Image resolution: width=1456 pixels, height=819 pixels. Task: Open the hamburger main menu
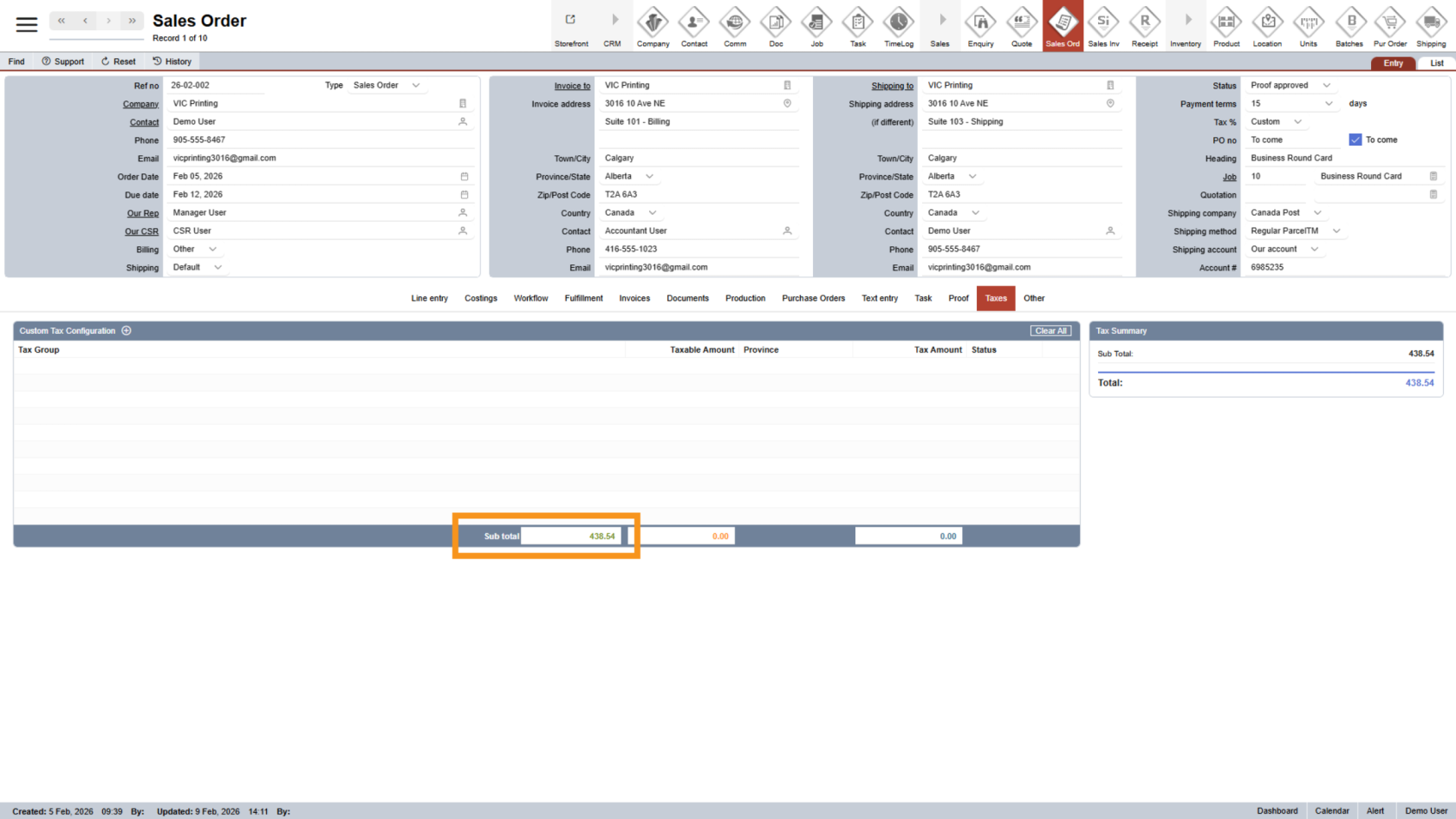[x=27, y=24]
